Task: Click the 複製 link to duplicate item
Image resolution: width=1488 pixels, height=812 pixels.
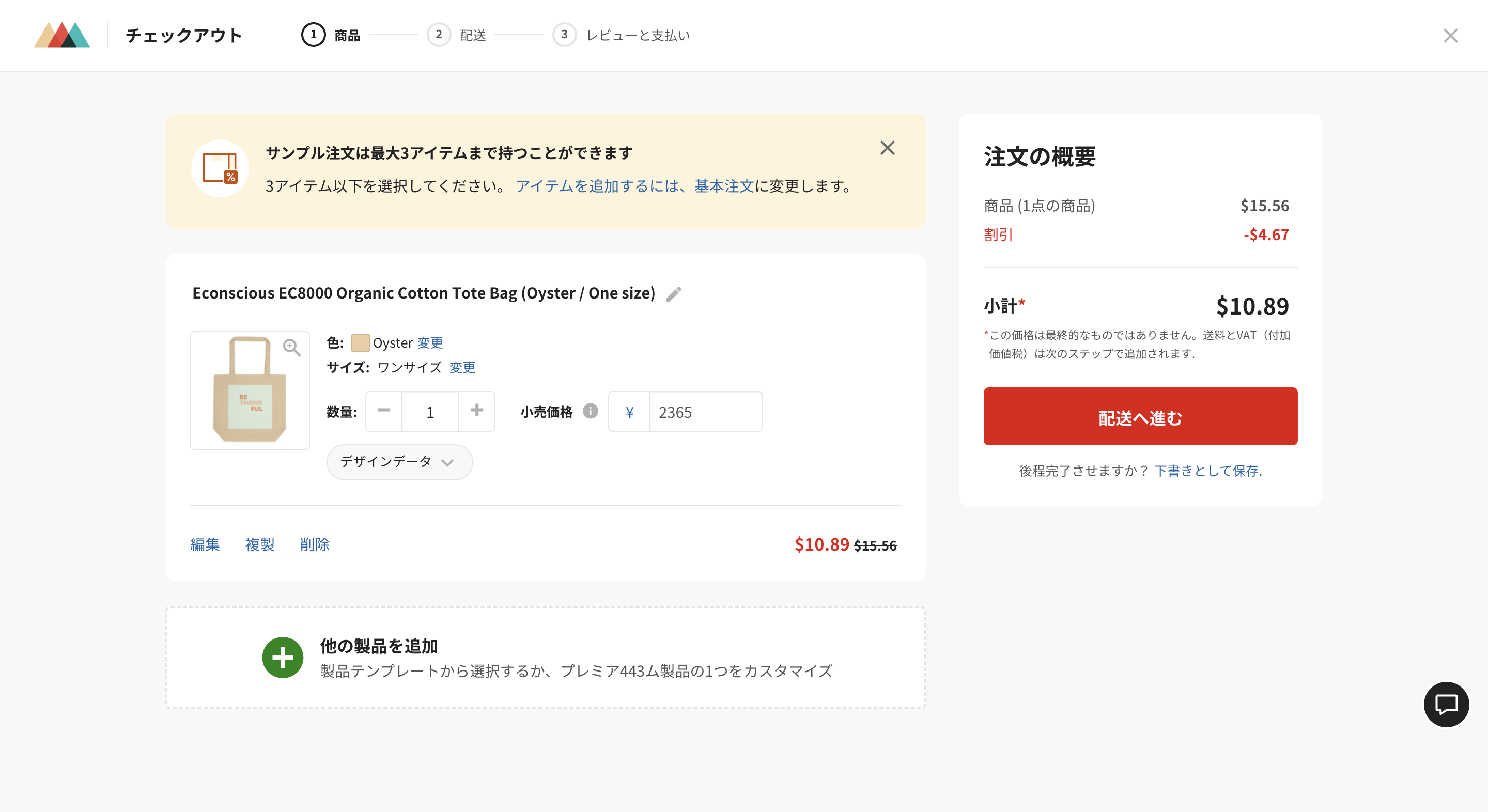Action: click(260, 544)
